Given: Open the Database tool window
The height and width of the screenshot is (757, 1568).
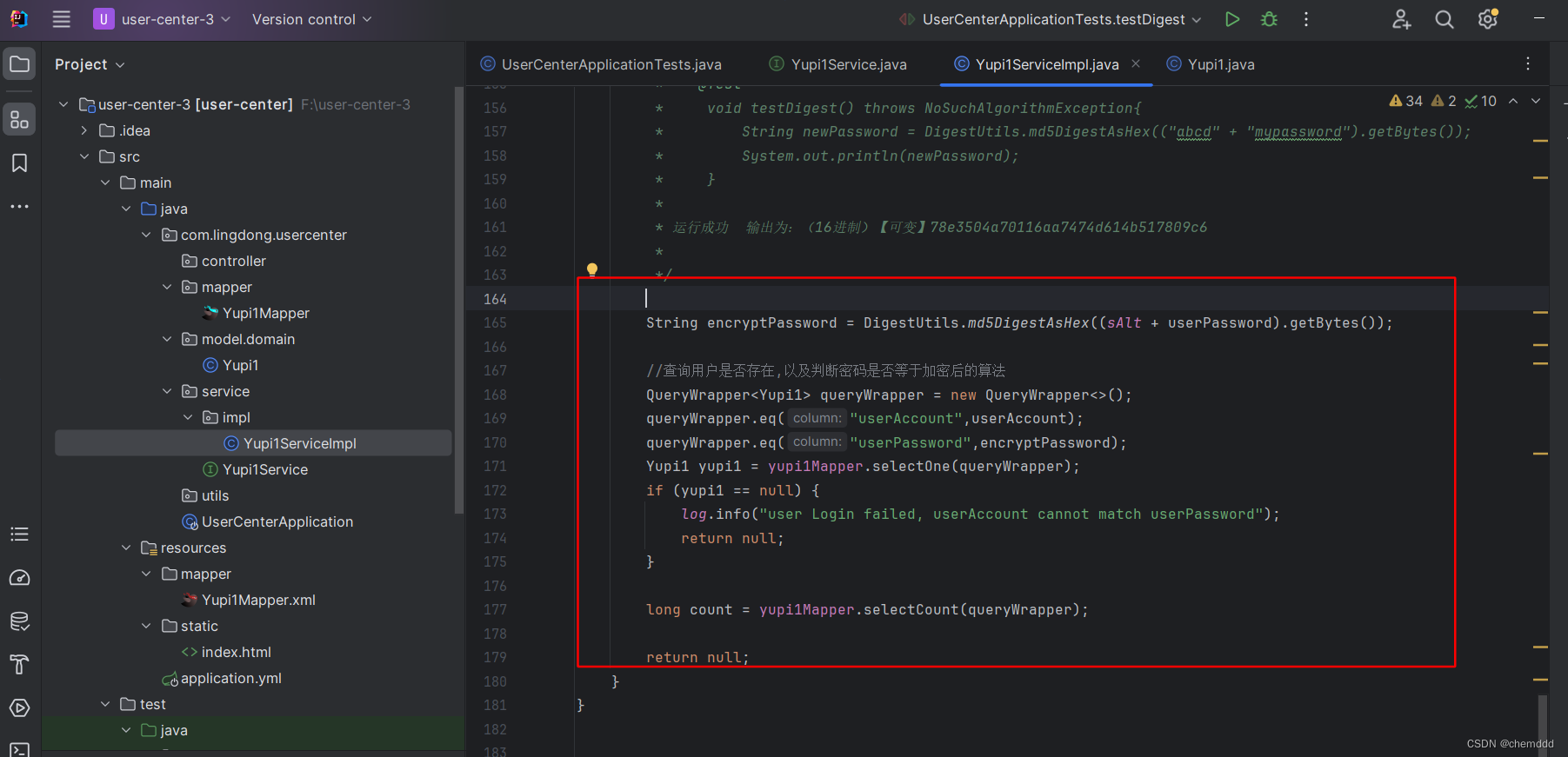Looking at the screenshot, I should pos(19,621).
